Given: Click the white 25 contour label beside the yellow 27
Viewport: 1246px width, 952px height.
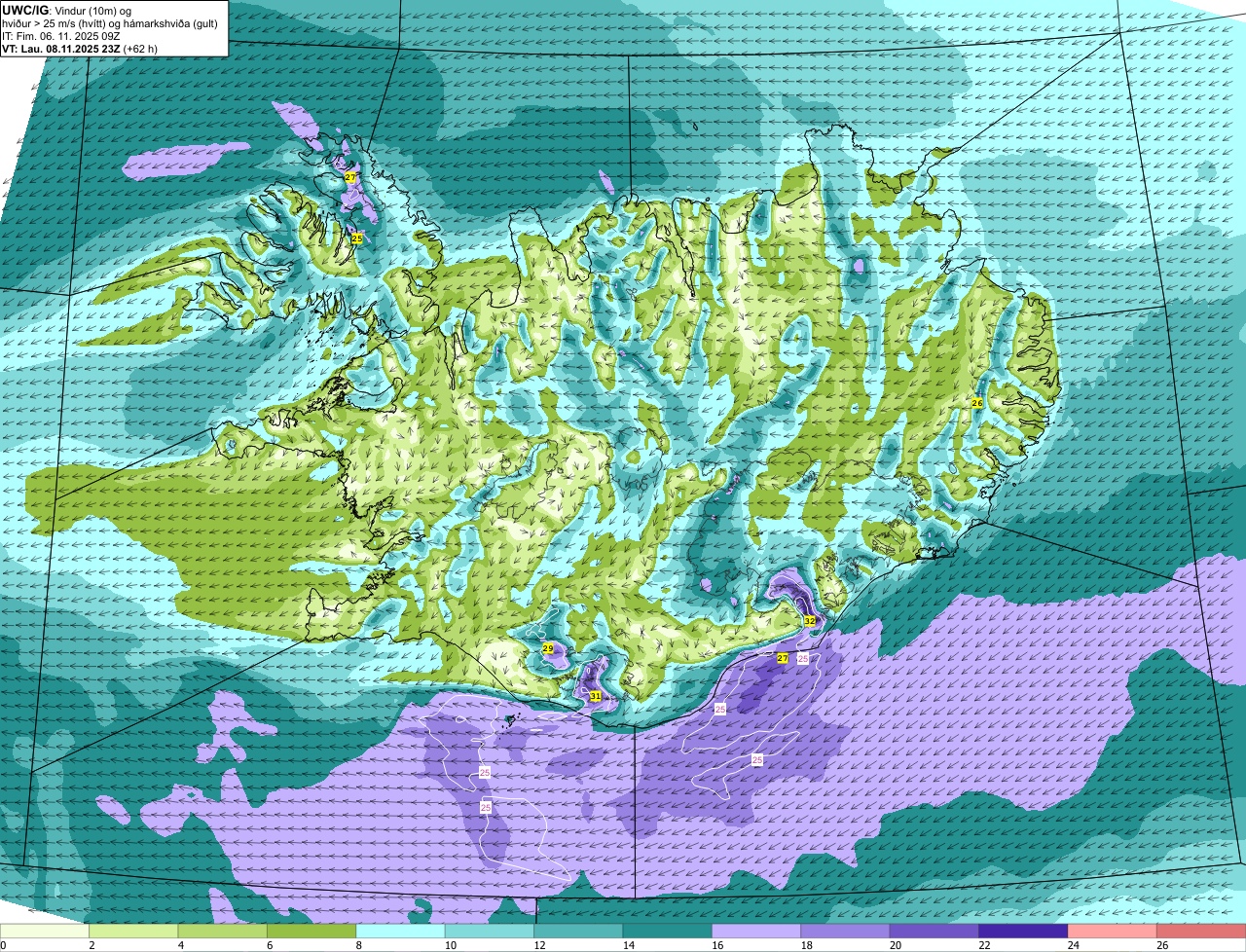Looking at the screenshot, I should (x=803, y=659).
